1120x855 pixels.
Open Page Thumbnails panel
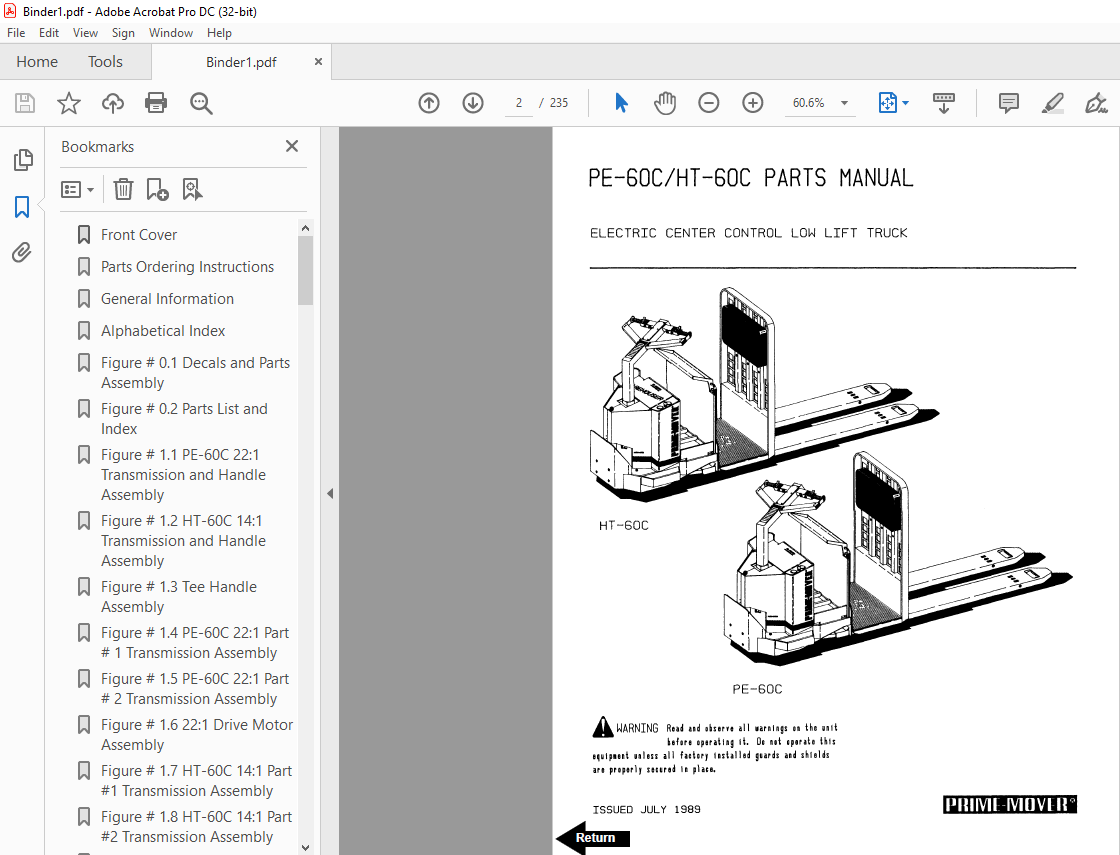(x=23, y=160)
